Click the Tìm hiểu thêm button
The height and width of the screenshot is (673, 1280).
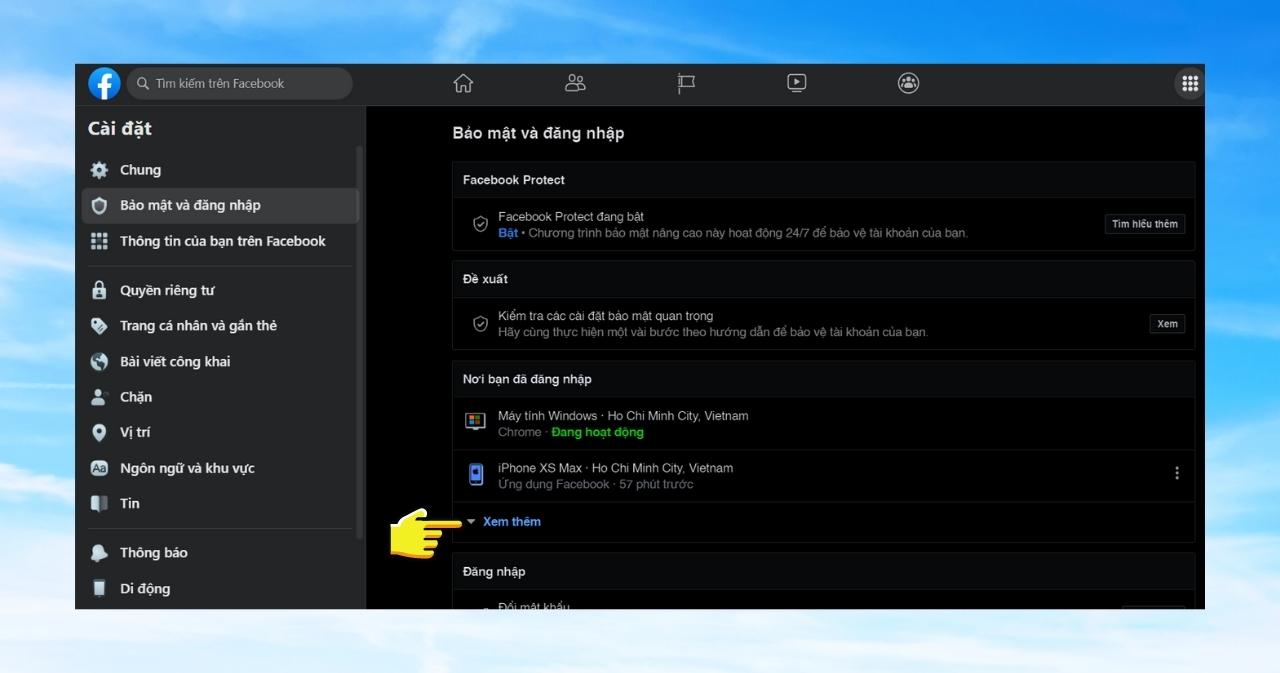point(1145,224)
